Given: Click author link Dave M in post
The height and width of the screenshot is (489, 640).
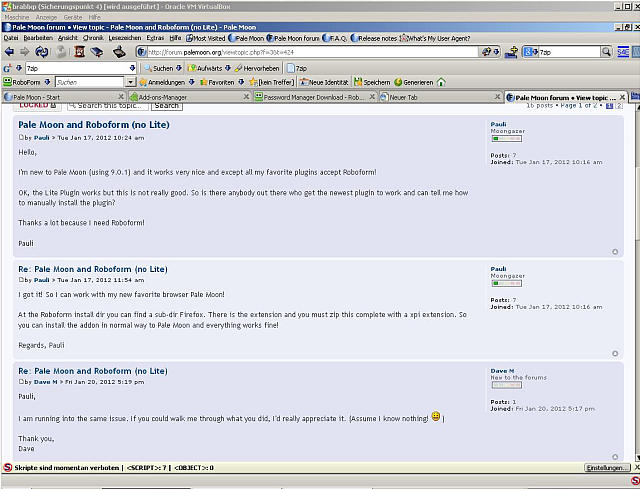Looking at the screenshot, I should point(45,381).
